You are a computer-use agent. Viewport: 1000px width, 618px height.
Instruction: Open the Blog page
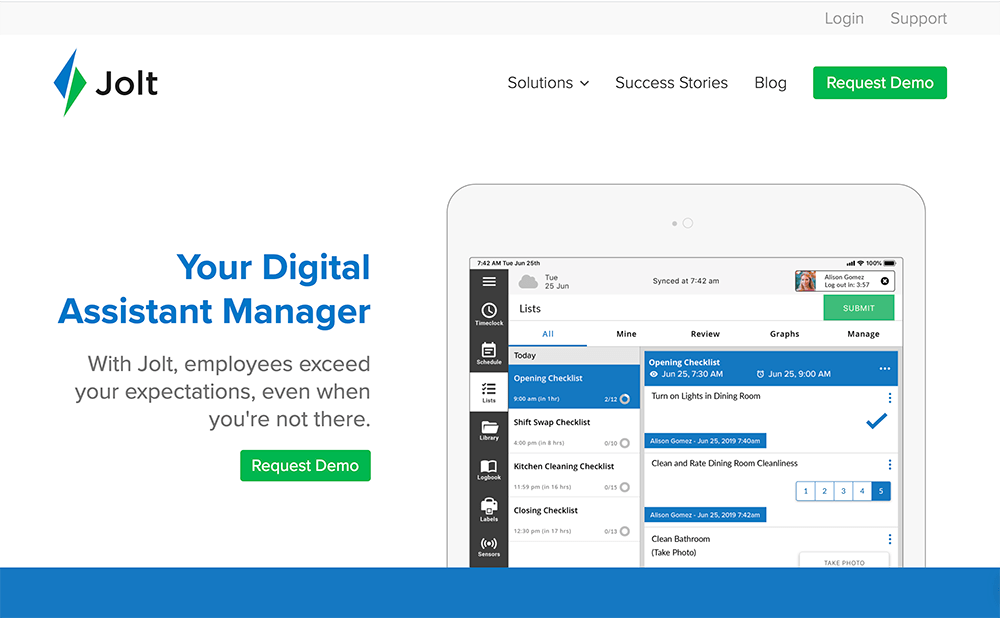click(x=770, y=83)
